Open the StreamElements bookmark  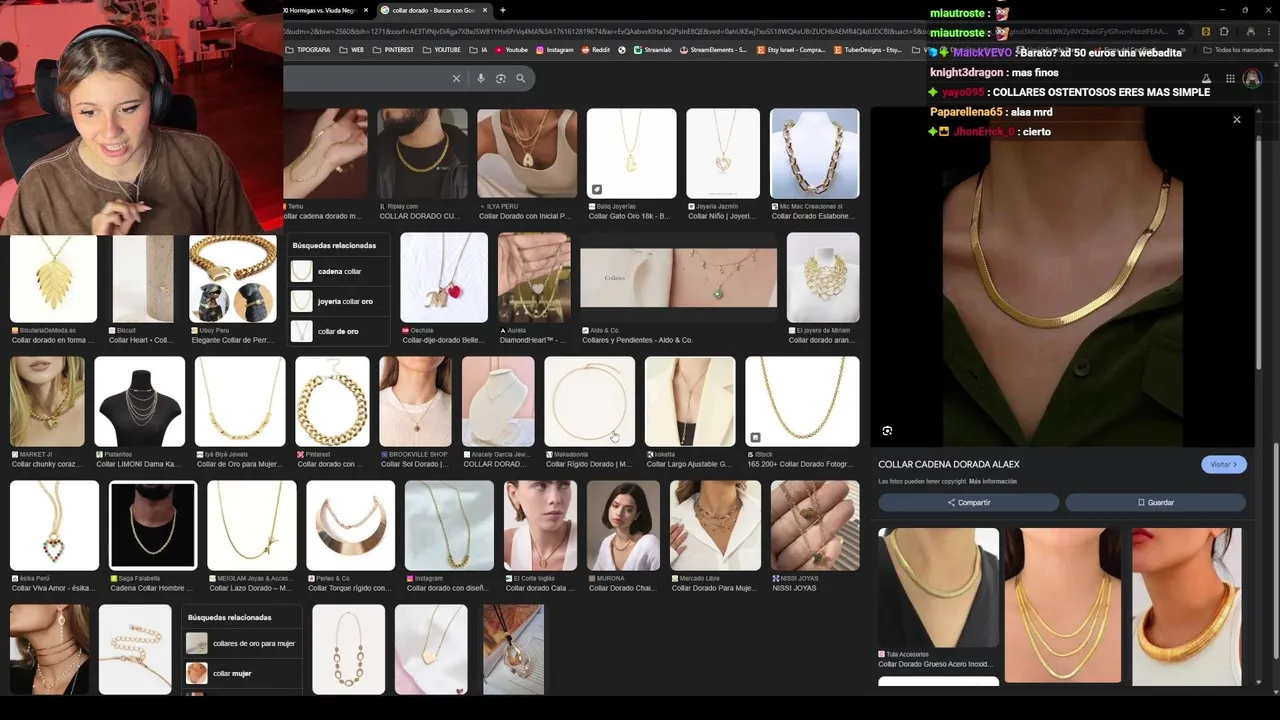coord(713,50)
